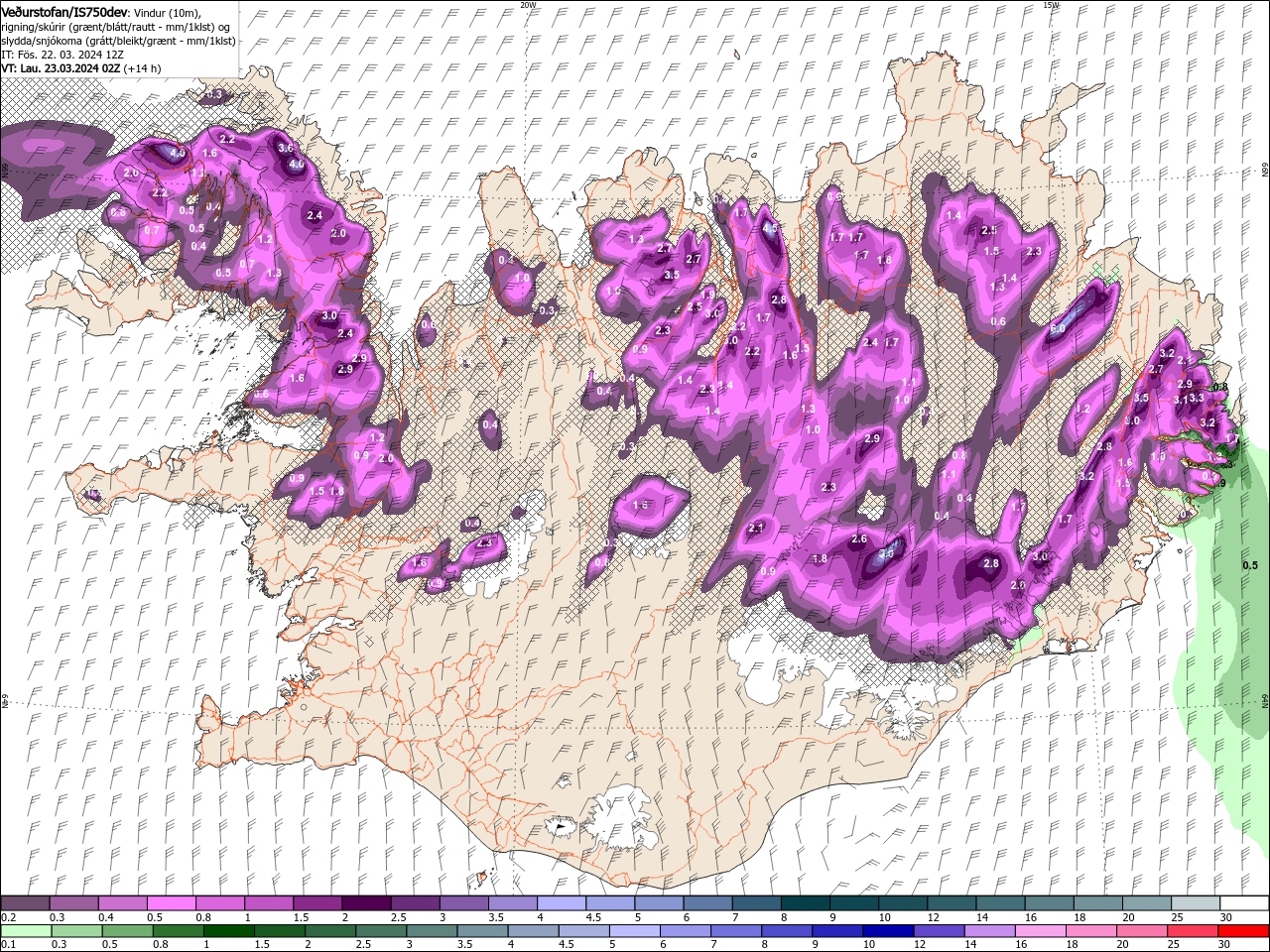Viewport: 1270px width, 952px height.
Task: Pick the light blue snow swatch starting at 4.5
Action: pos(609,903)
